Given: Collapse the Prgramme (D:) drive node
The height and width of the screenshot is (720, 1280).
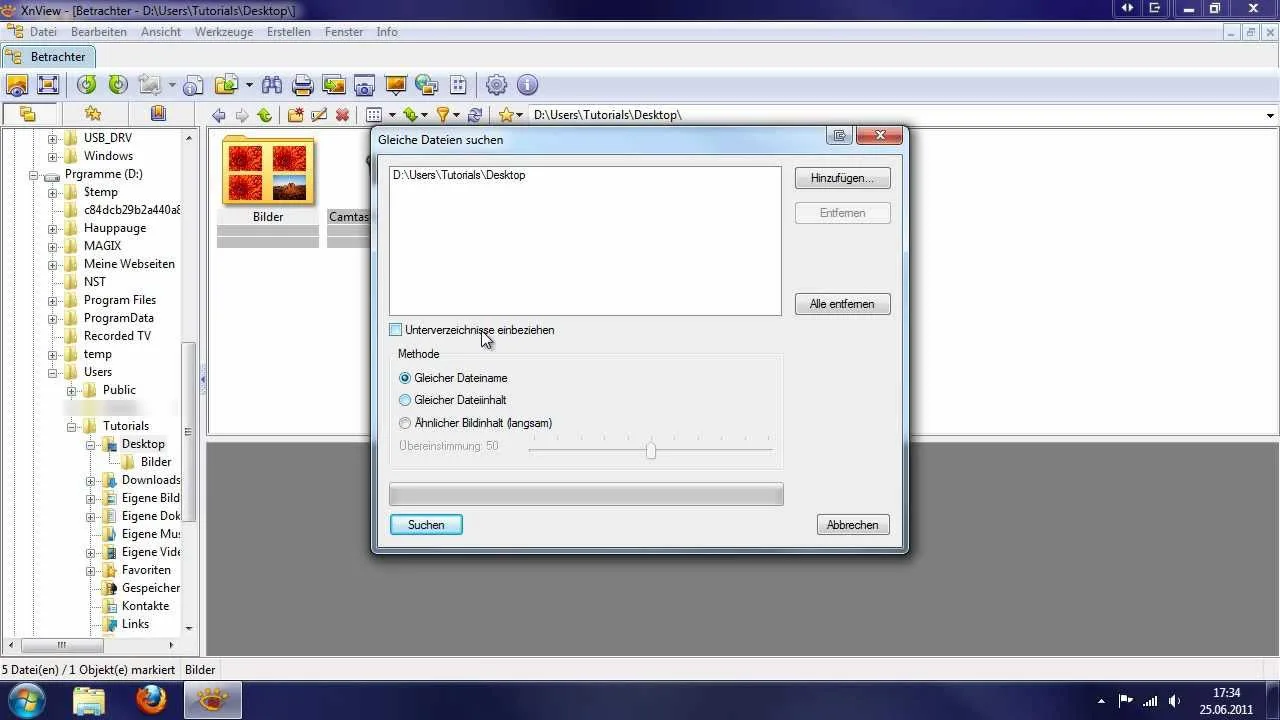Looking at the screenshot, I should (33, 174).
